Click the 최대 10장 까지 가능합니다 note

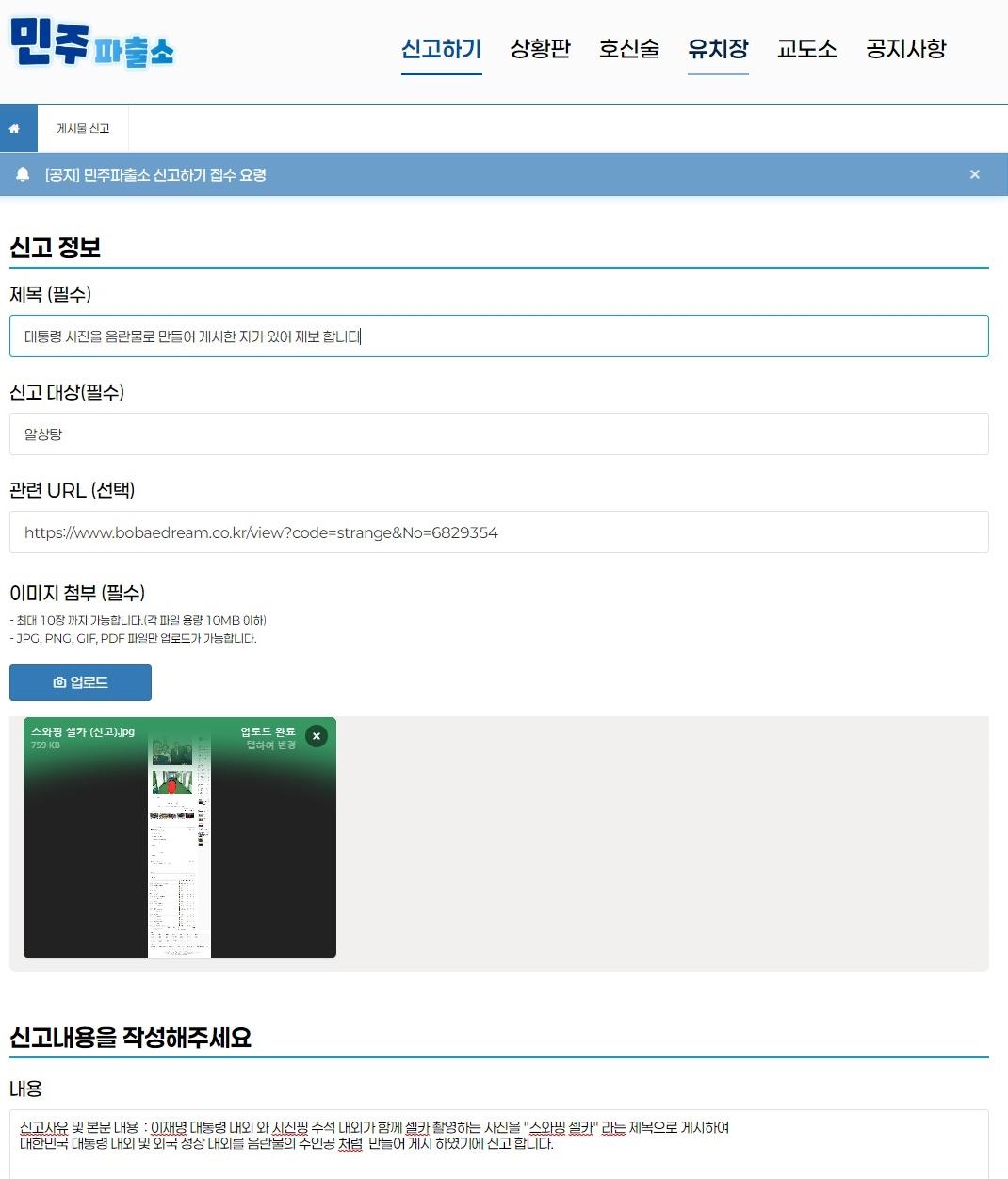click(138, 620)
